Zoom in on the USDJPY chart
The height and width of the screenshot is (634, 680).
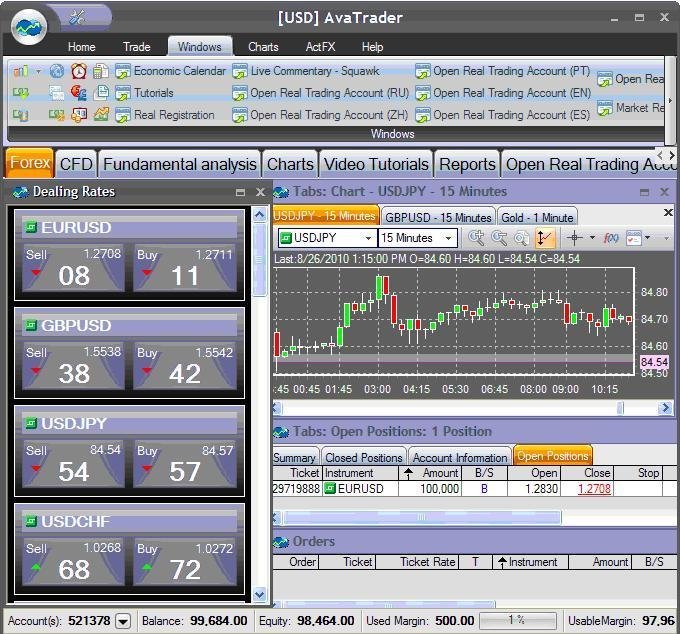[476, 238]
